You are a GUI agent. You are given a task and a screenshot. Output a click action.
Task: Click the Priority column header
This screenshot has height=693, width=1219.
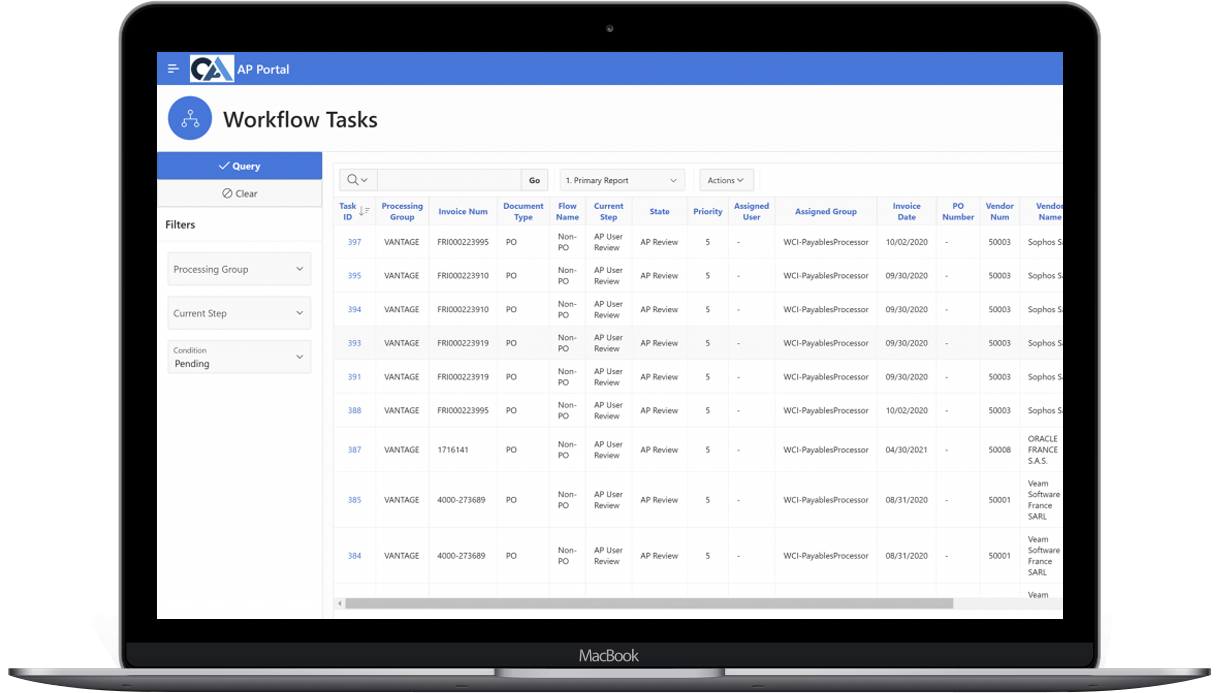pyautogui.click(x=707, y=211)
